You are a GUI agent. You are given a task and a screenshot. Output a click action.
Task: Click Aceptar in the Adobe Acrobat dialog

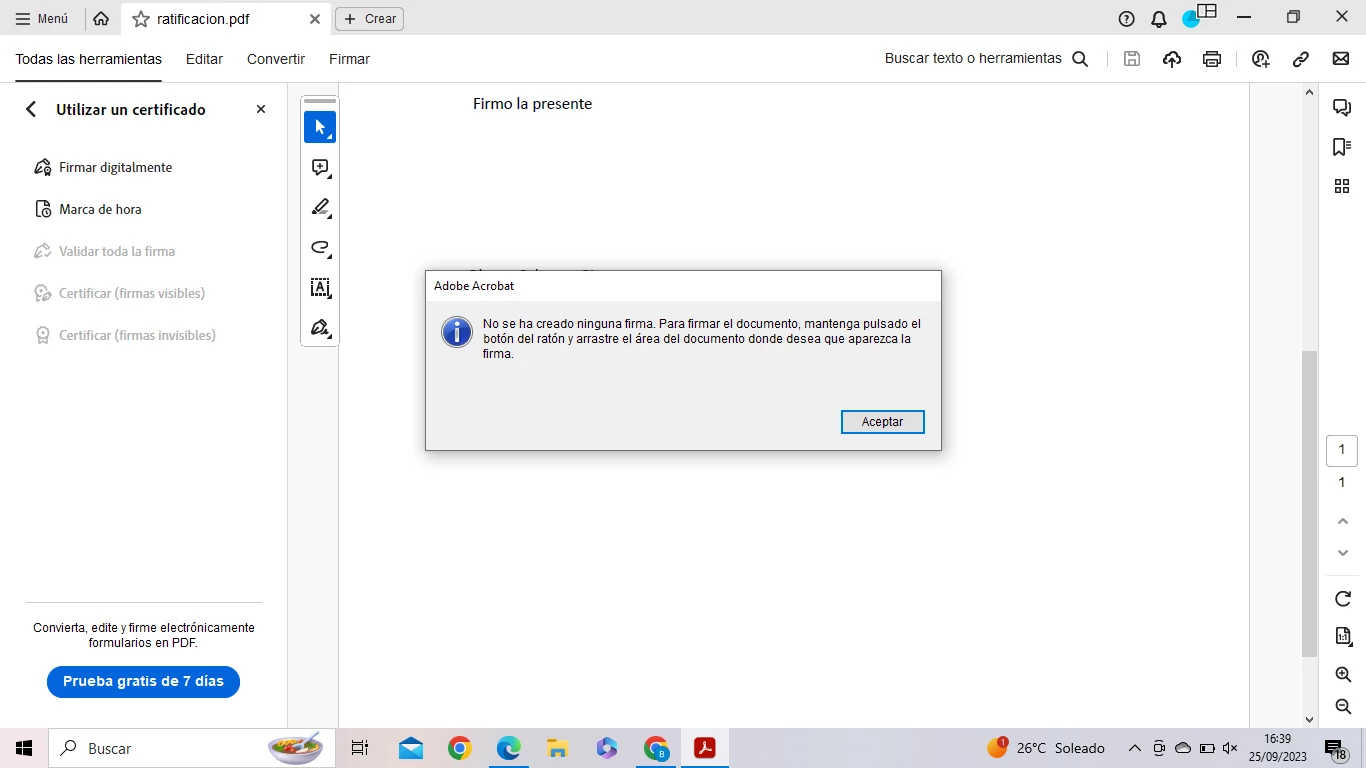(882, 422)
